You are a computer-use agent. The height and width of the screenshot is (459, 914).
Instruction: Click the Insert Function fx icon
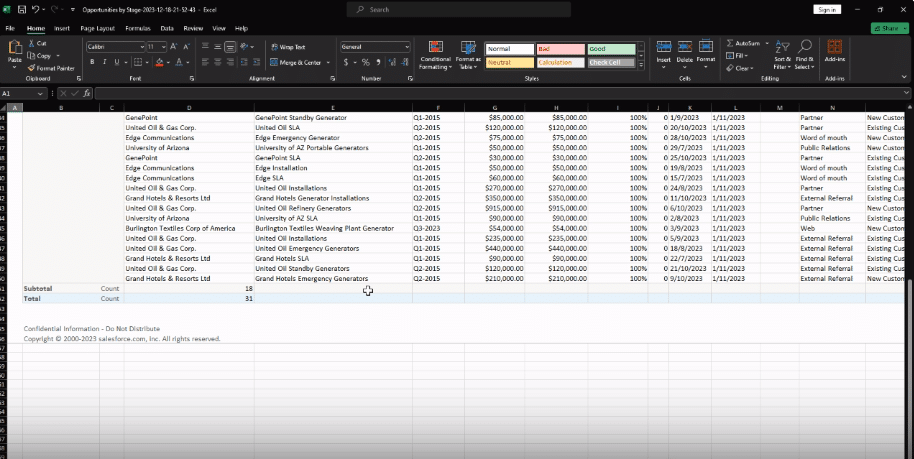[86, 93]
